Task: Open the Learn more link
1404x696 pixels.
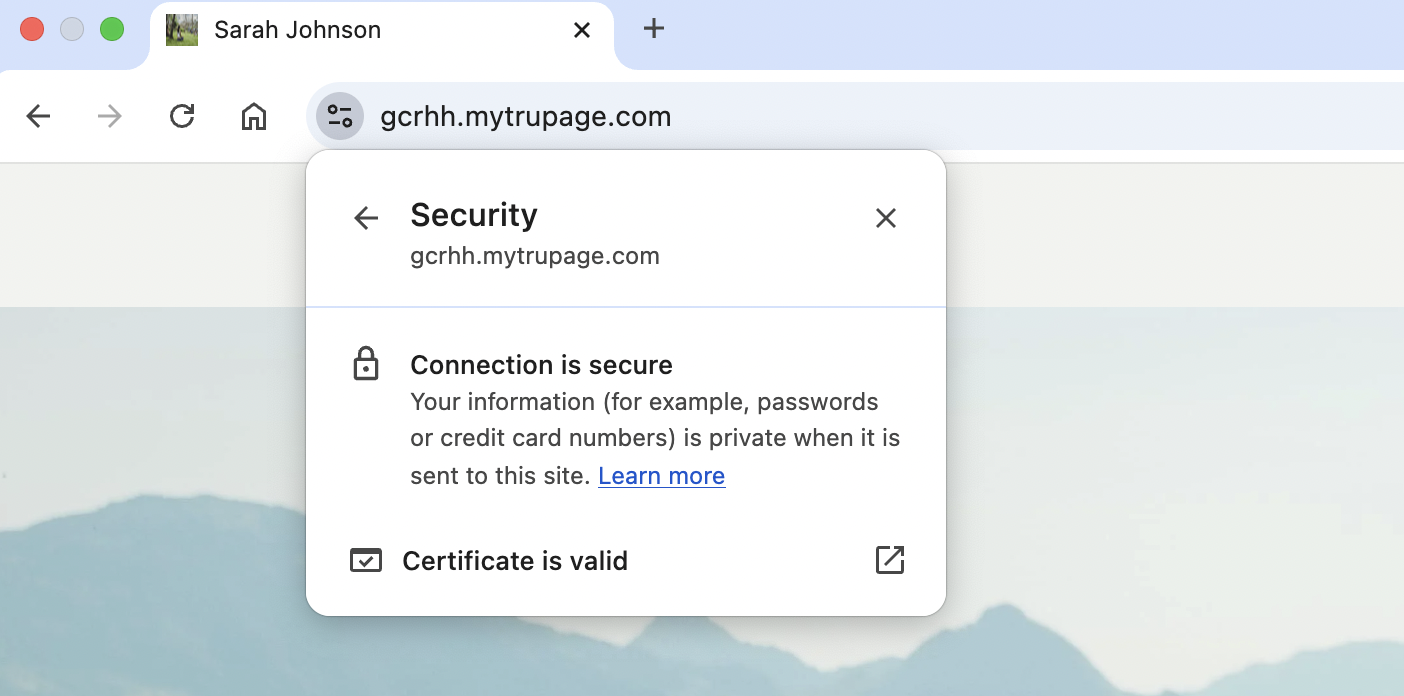Action: pyautogui.click(x=661, y=475)
